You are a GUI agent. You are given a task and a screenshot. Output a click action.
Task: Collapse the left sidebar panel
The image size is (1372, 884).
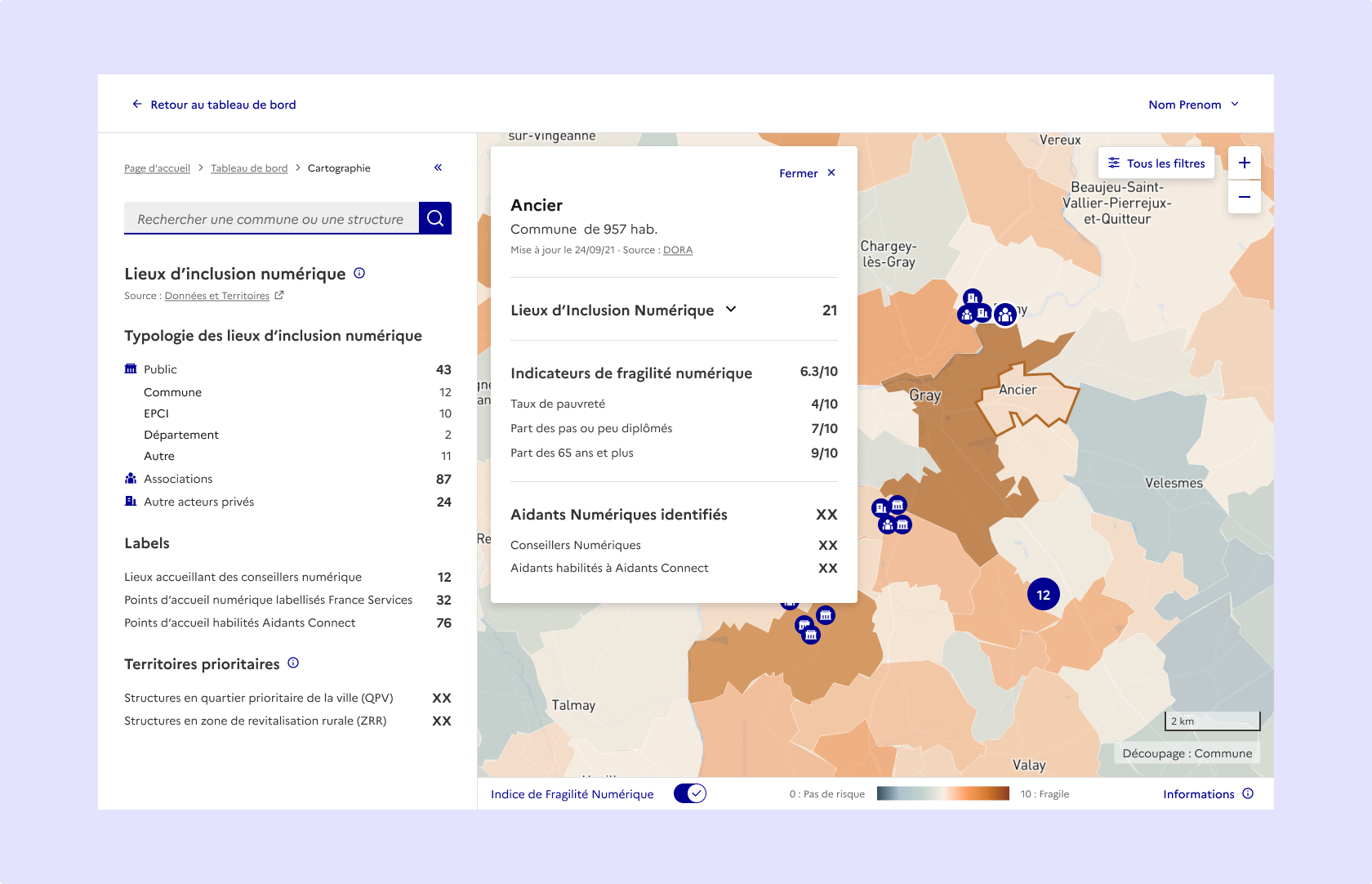[x=438, y=167]
